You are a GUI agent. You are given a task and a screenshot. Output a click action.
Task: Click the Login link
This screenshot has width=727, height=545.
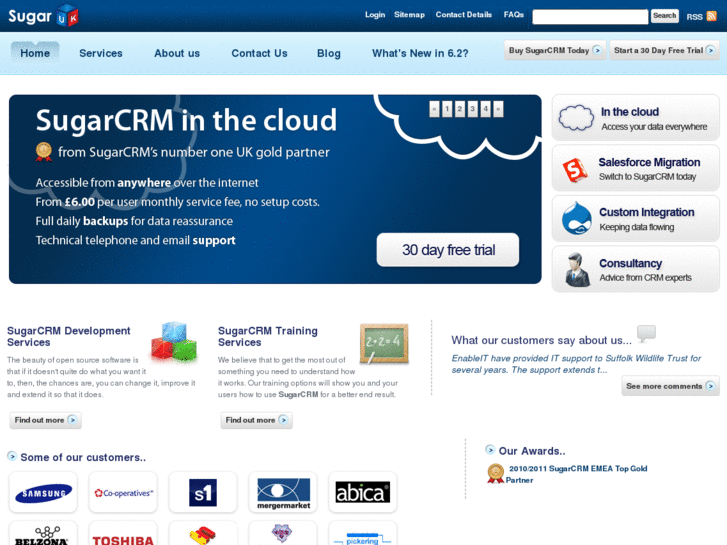coord(375,15)
